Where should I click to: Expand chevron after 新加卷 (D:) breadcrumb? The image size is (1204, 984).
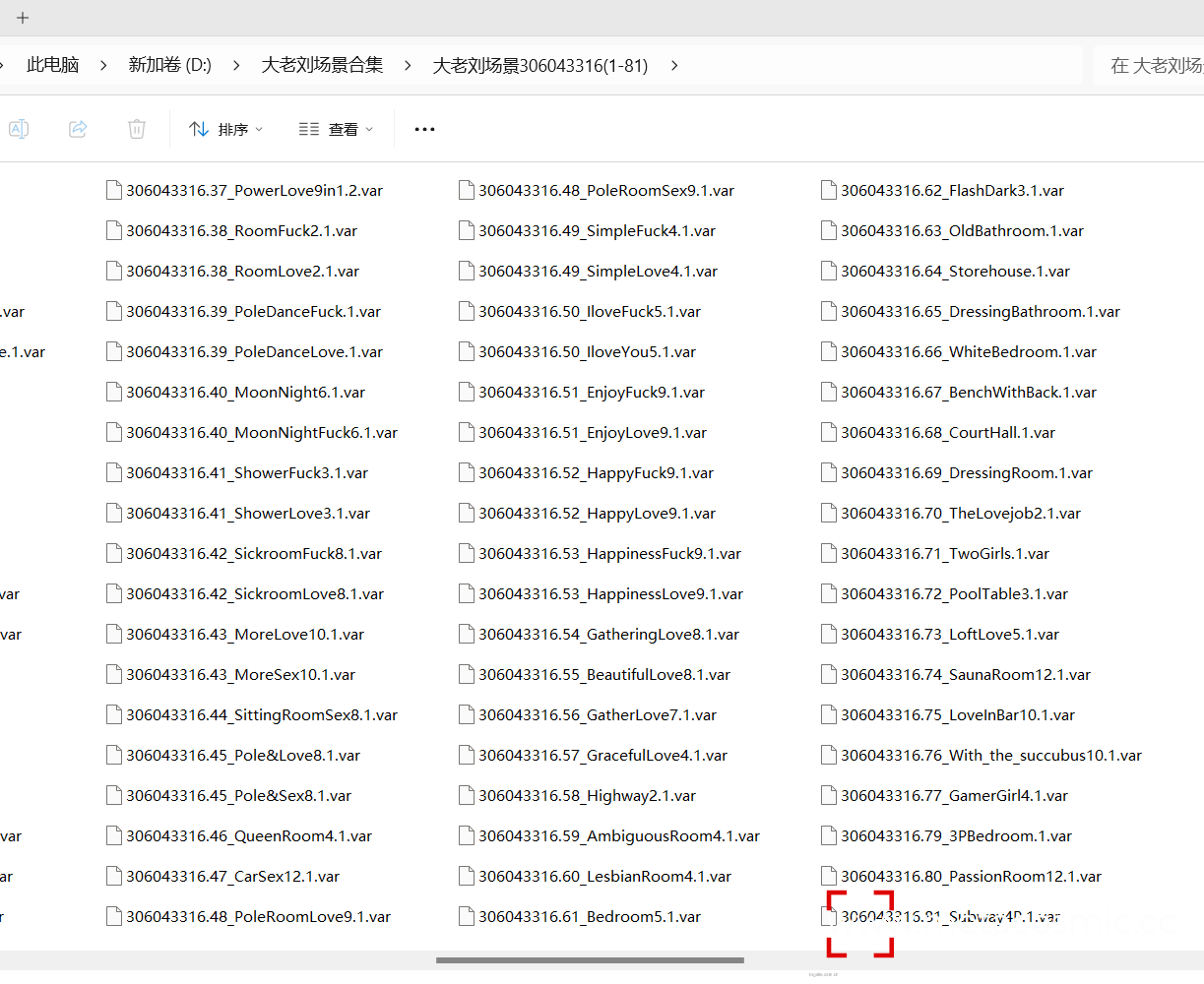pos(236,65)
